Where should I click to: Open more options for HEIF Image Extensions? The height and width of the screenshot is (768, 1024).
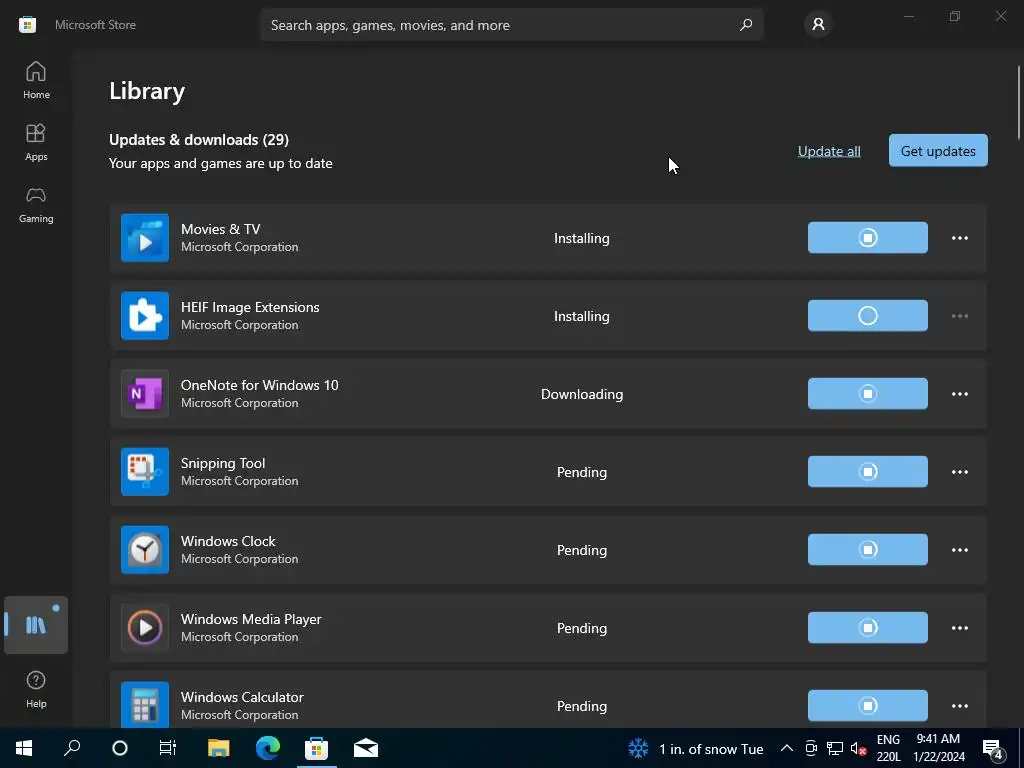(x=959, y=316)
